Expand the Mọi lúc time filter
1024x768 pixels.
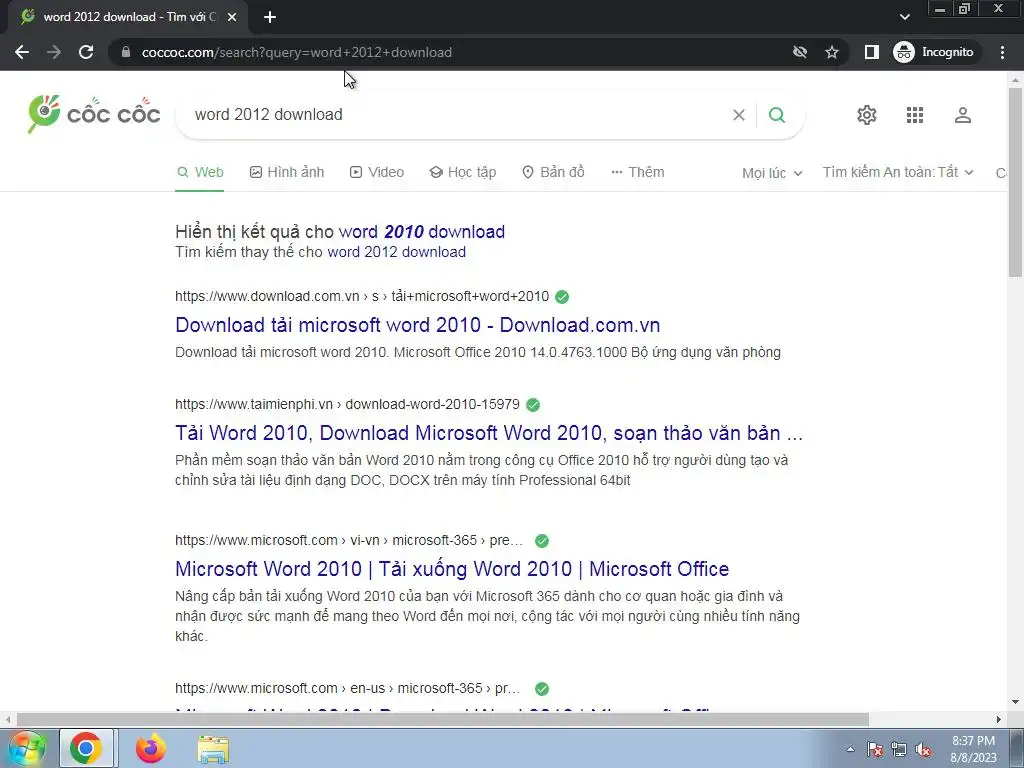tap(772, 173)
